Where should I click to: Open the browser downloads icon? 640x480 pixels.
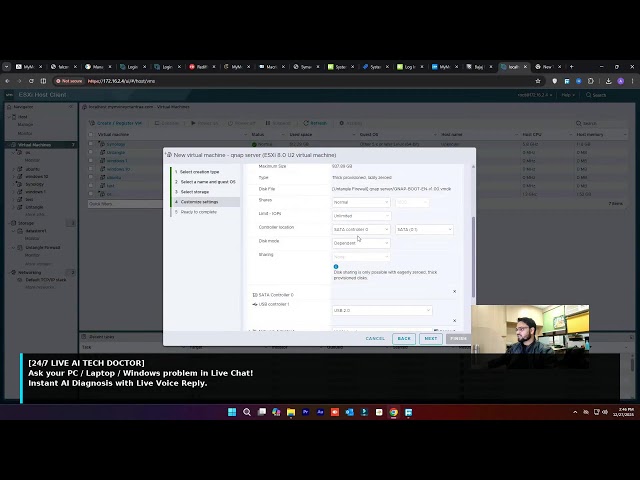point(608,81)
